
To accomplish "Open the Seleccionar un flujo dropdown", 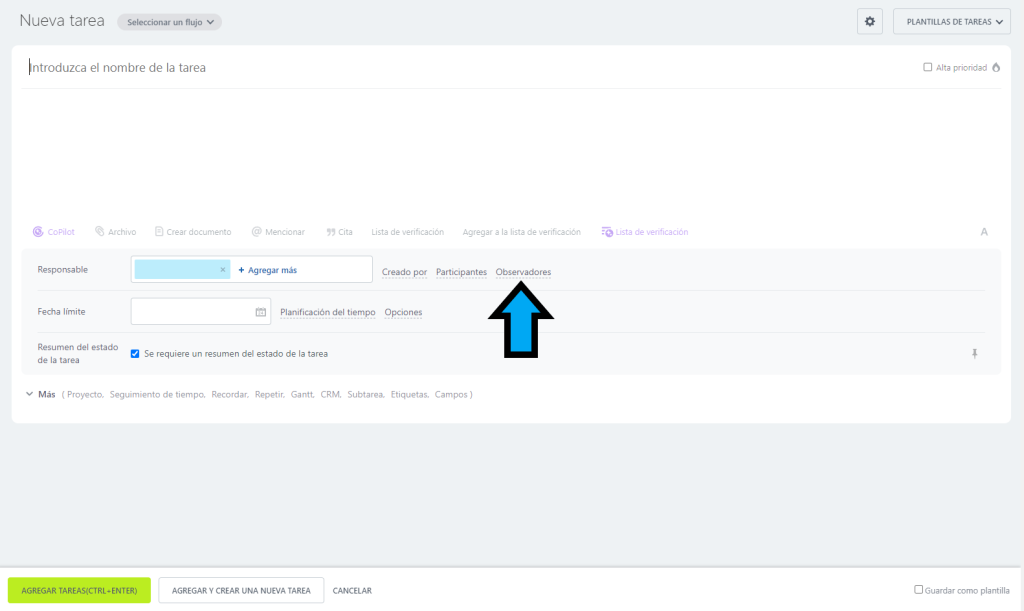I will [169, 22].
